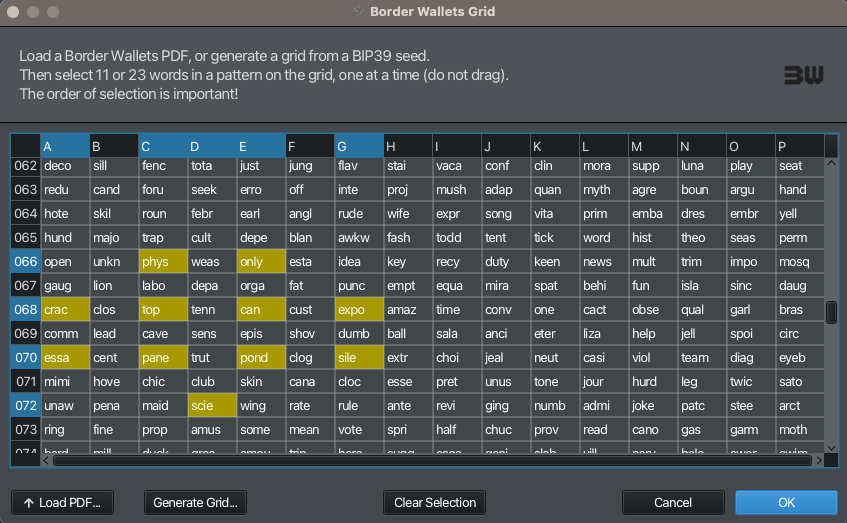The height and width of the screenshot is (523, 847).
Task: Select column header C
Action: 163,146
